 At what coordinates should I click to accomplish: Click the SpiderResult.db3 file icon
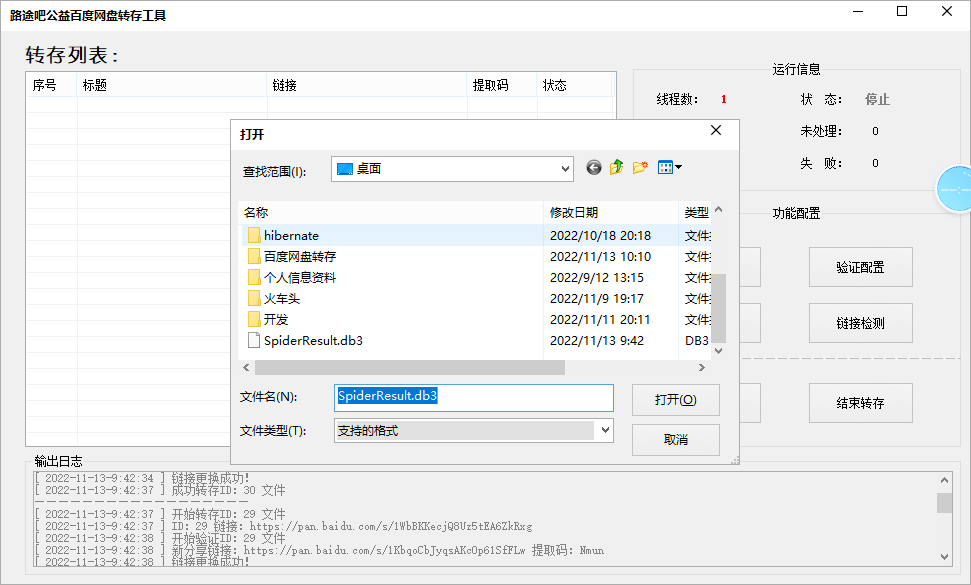point(254,340)
